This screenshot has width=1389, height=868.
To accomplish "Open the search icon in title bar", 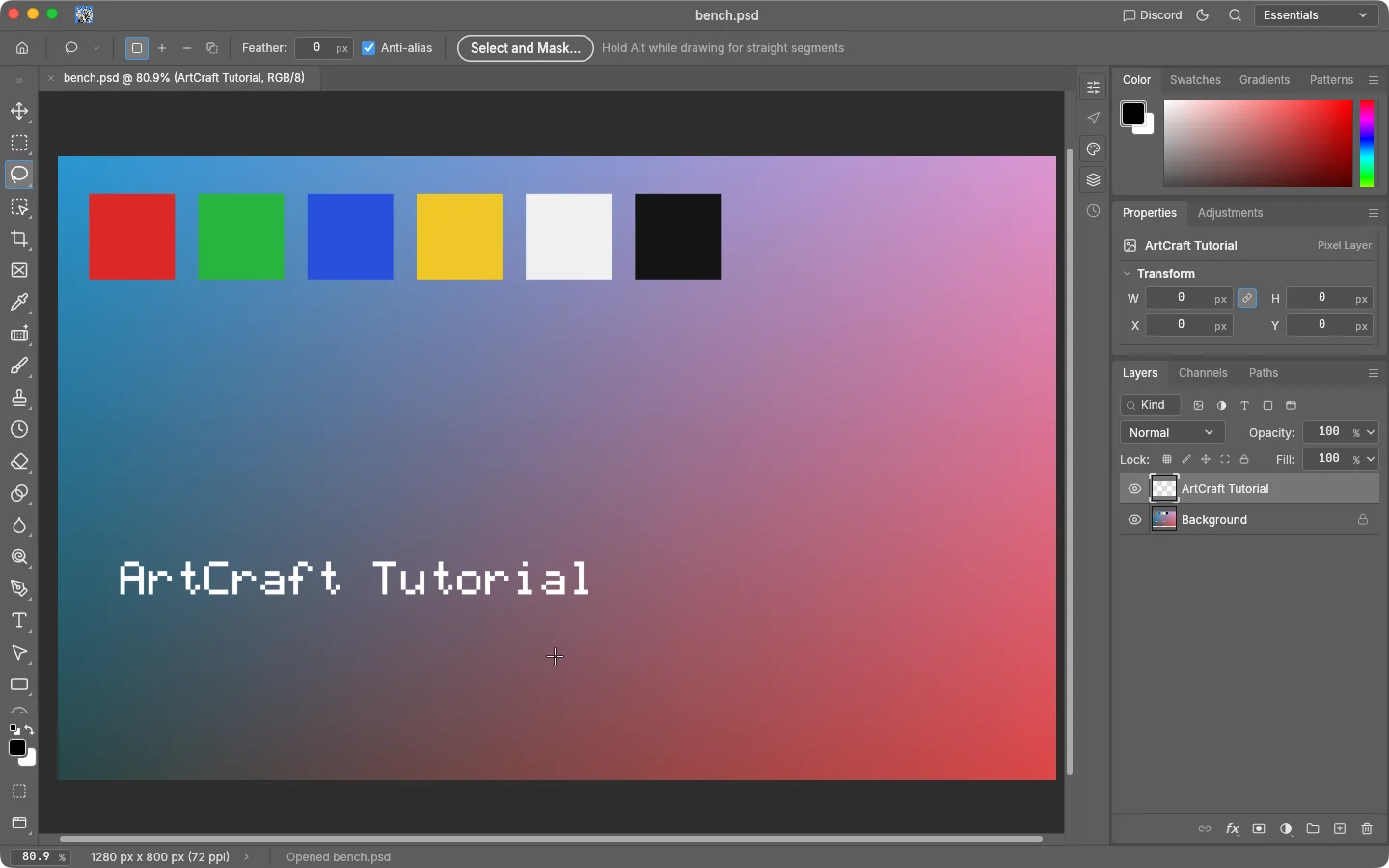I will [1236, 15].
